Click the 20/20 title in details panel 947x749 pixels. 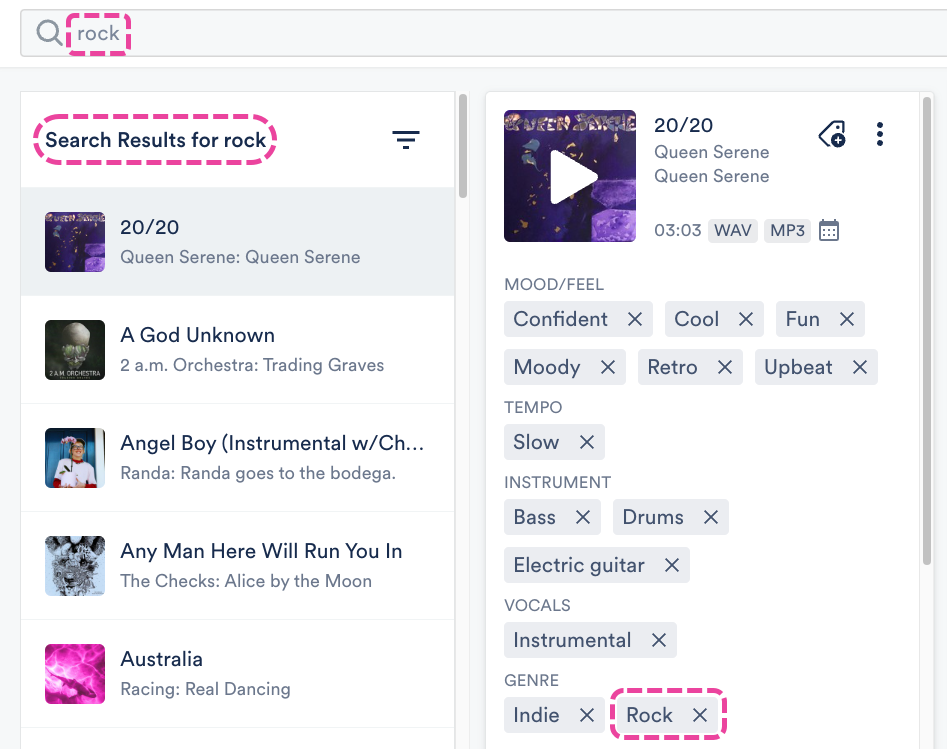pyautogui.click(x=684, y=125)
